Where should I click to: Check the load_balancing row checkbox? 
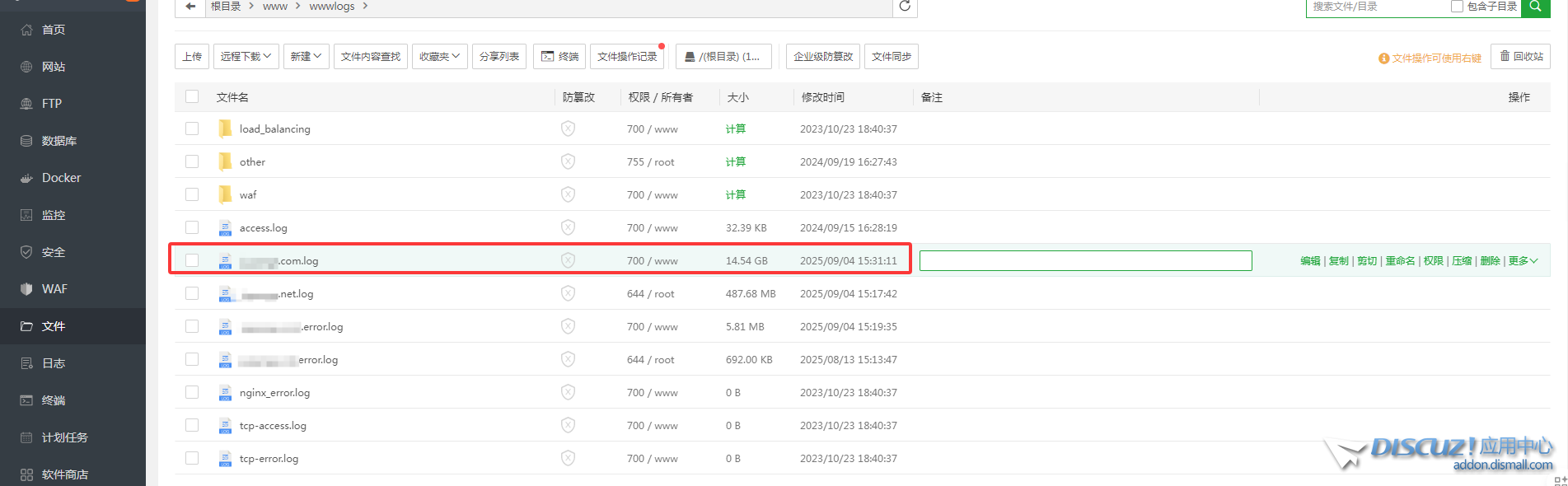[192, 129]
